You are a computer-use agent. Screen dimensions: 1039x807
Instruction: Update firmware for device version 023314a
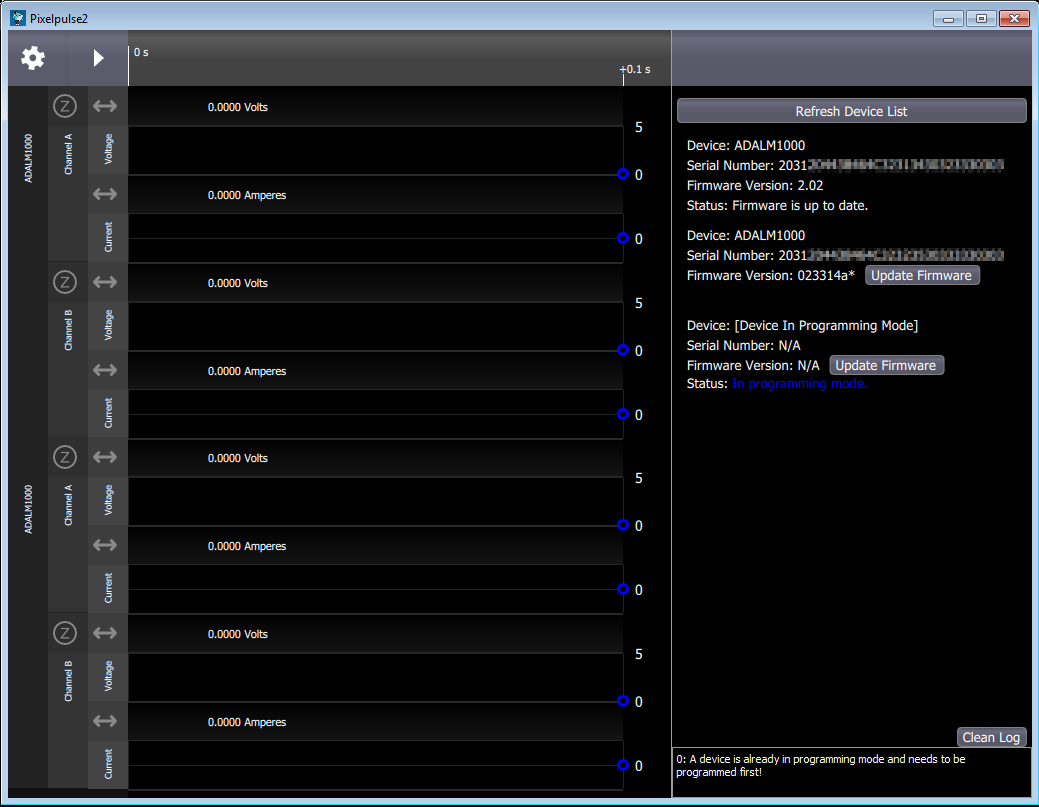pos(922,275)
